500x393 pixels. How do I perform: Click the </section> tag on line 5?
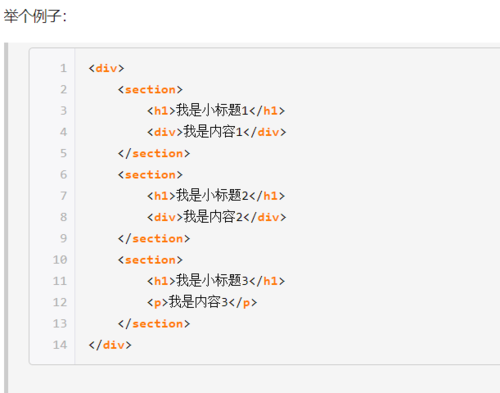click(154, 153)
